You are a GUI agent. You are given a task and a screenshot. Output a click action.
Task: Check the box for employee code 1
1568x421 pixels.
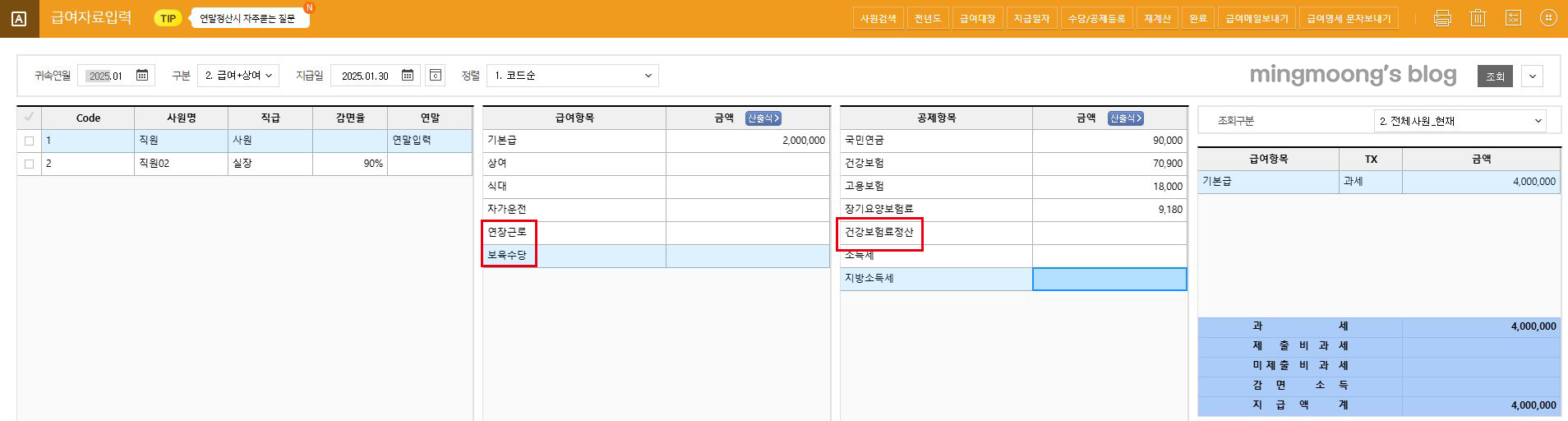(29, 141)
